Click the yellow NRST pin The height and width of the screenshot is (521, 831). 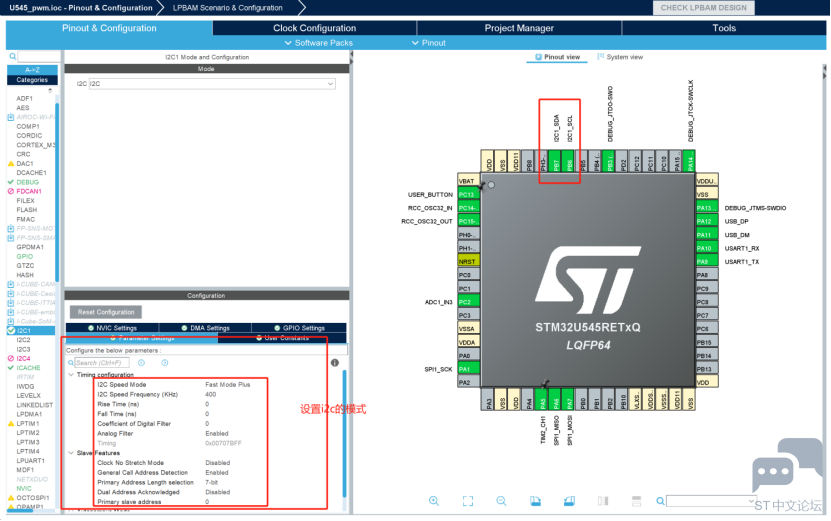pos(468,261)
